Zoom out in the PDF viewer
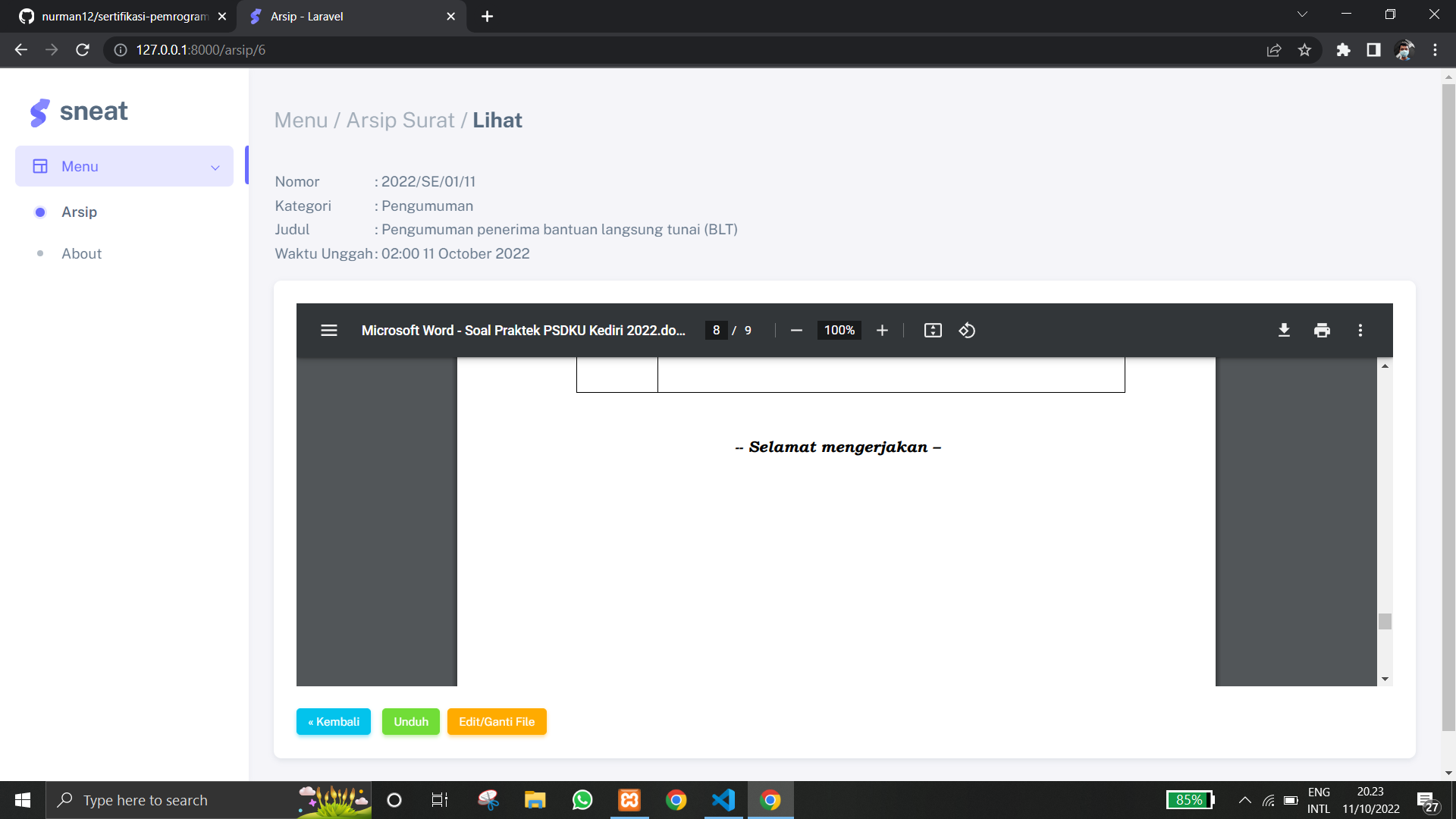The image size is (1456, 819). [x=796, y=330]
